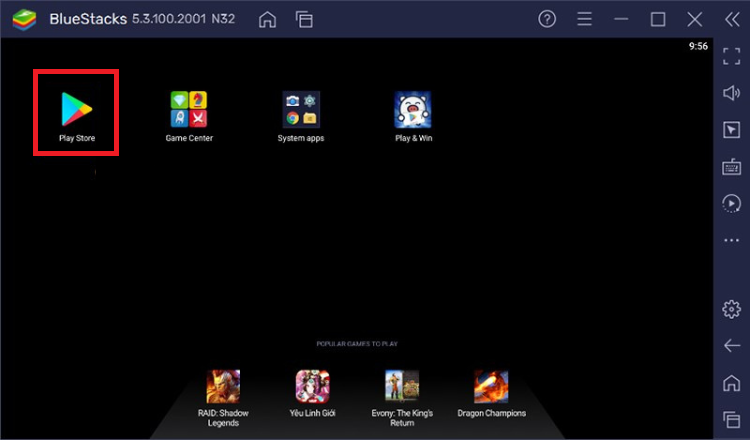Show more sidebar tools via three dots

coord(731,240)
